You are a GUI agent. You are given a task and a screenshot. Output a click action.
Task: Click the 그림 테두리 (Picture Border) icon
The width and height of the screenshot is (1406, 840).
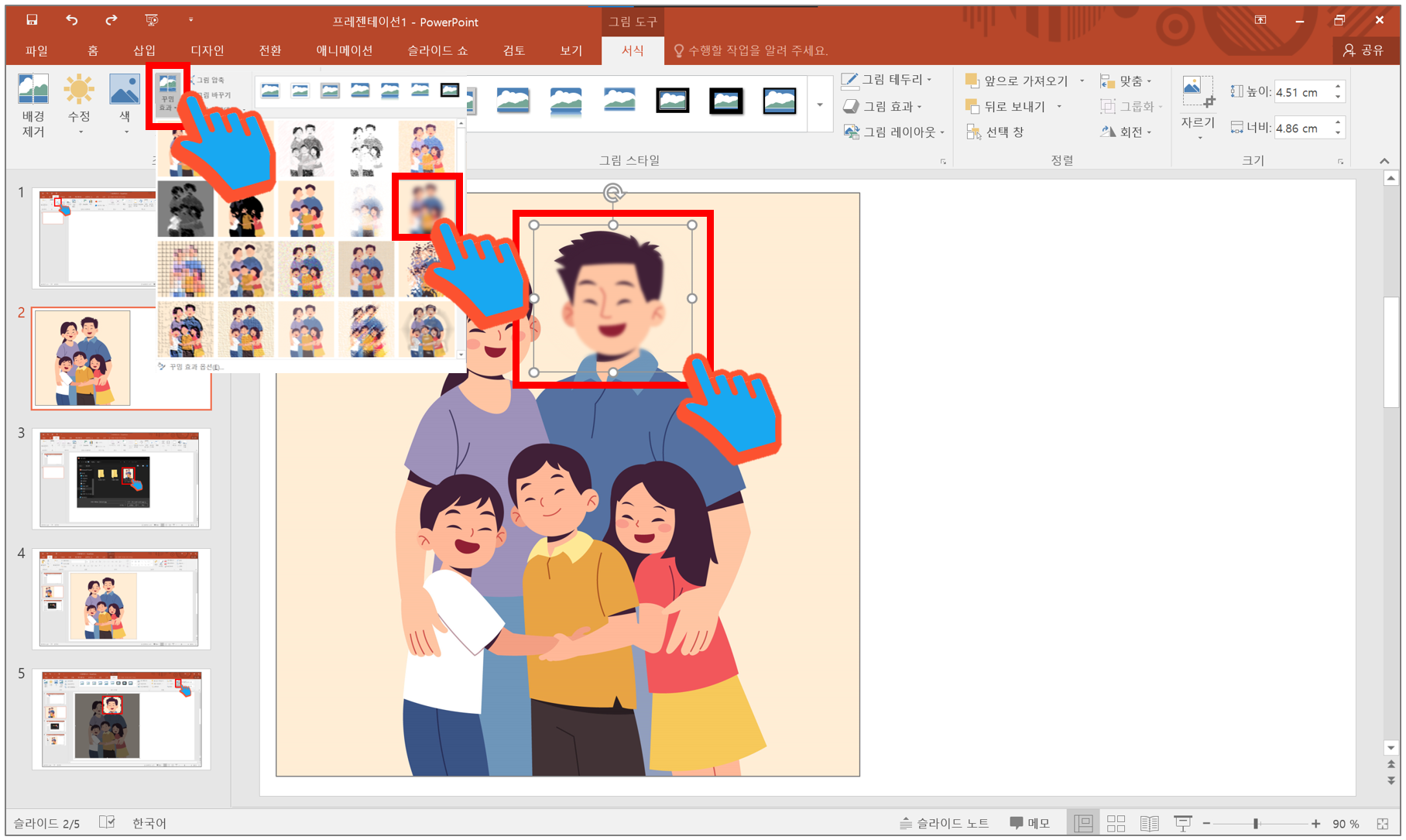click(x=885, y=81)
